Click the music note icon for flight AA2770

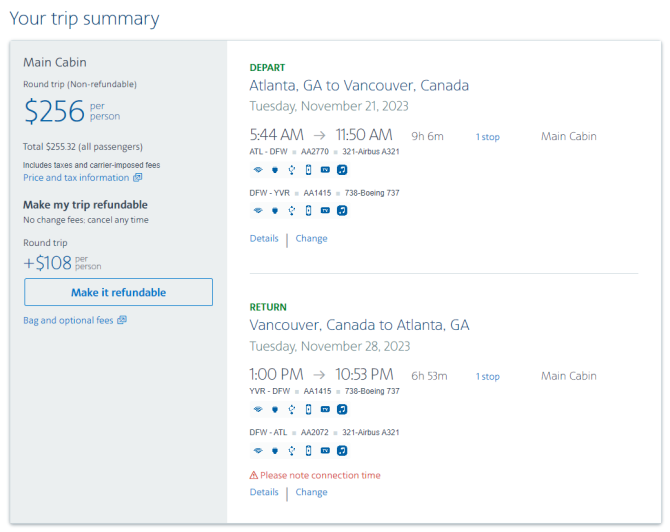coord(342,170)
